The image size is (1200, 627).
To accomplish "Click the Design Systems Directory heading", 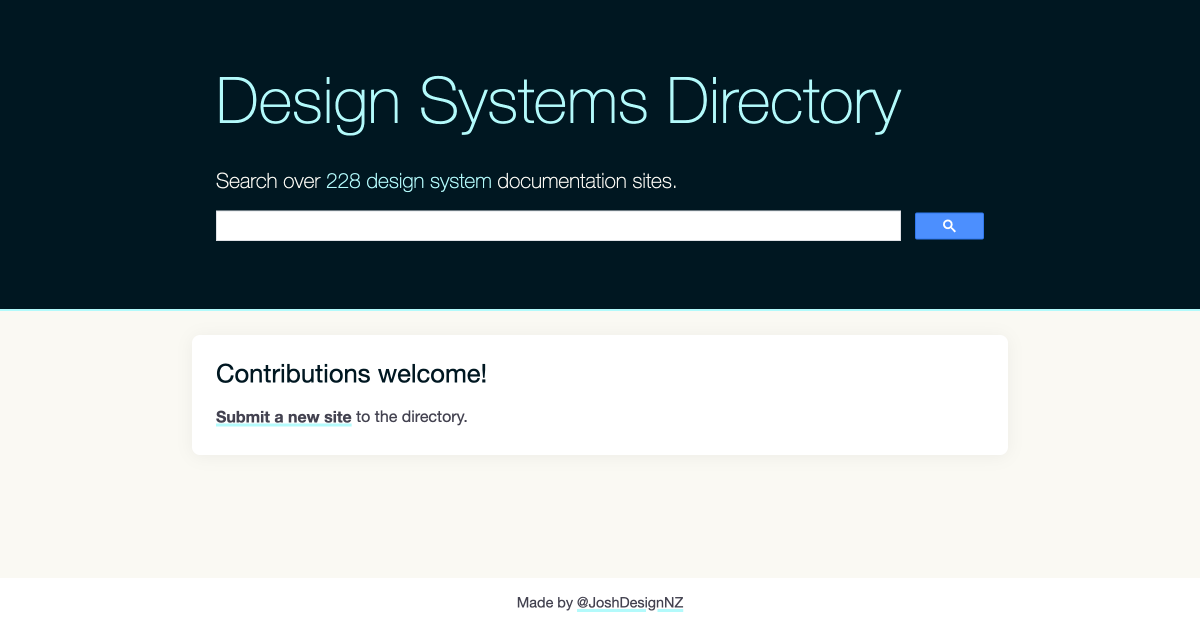I will [x=558, y=103].
